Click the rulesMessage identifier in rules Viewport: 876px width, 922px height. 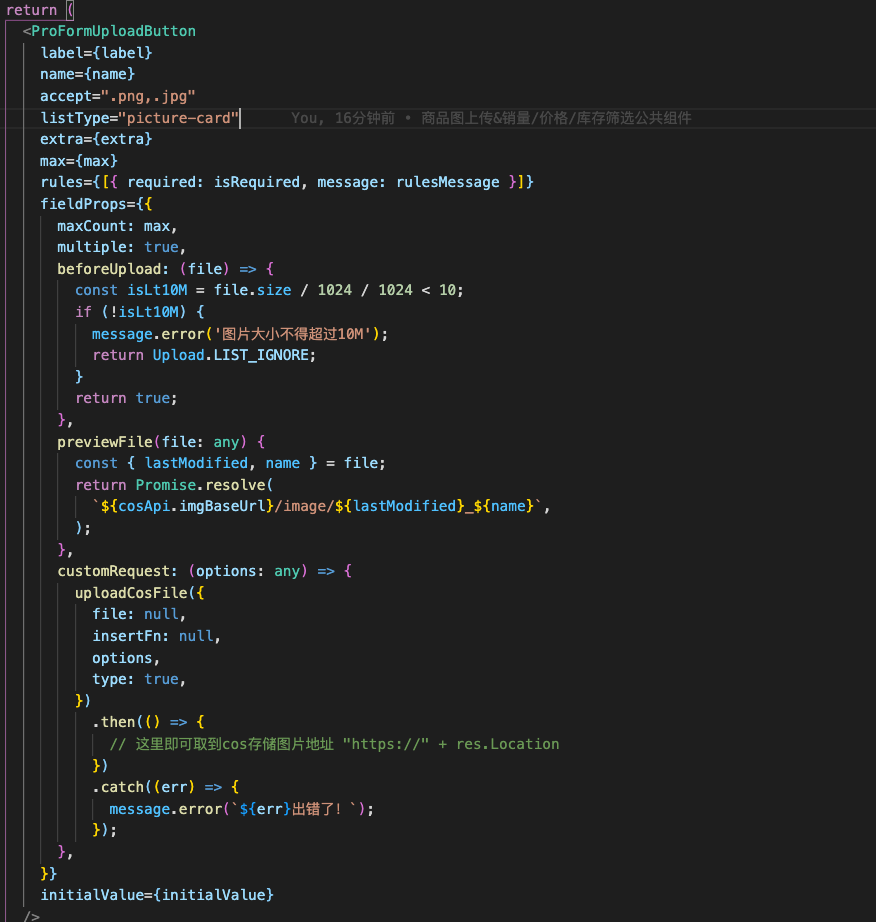click(448, 182)
